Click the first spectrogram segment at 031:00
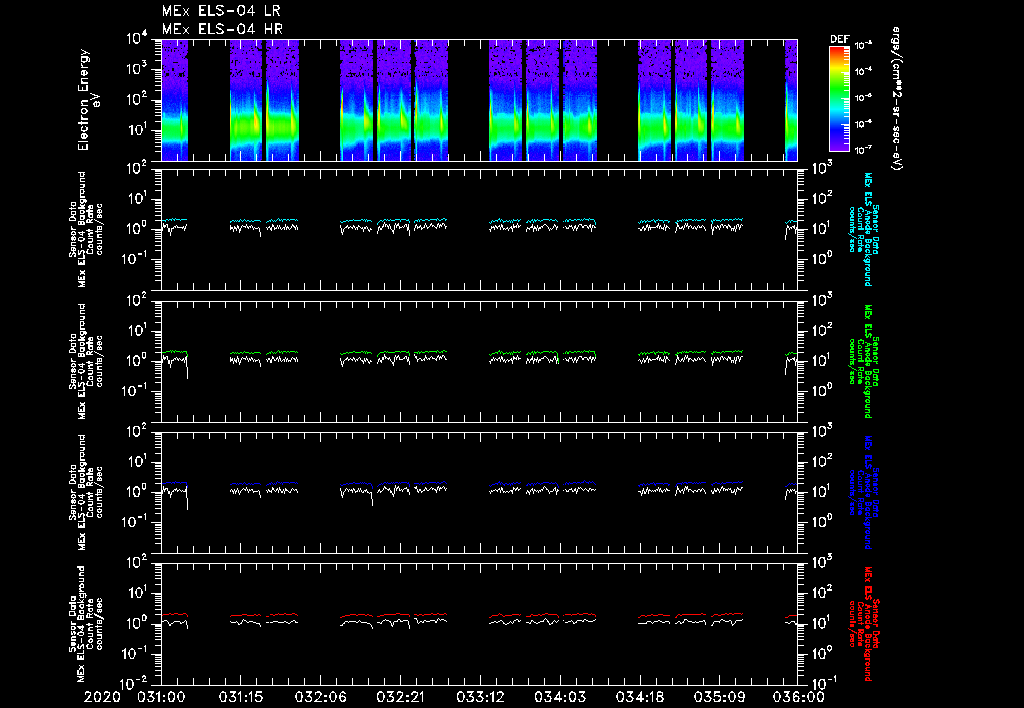Image resolution: width=1024 pixels, height=708 pixels. tap(174, 100)
